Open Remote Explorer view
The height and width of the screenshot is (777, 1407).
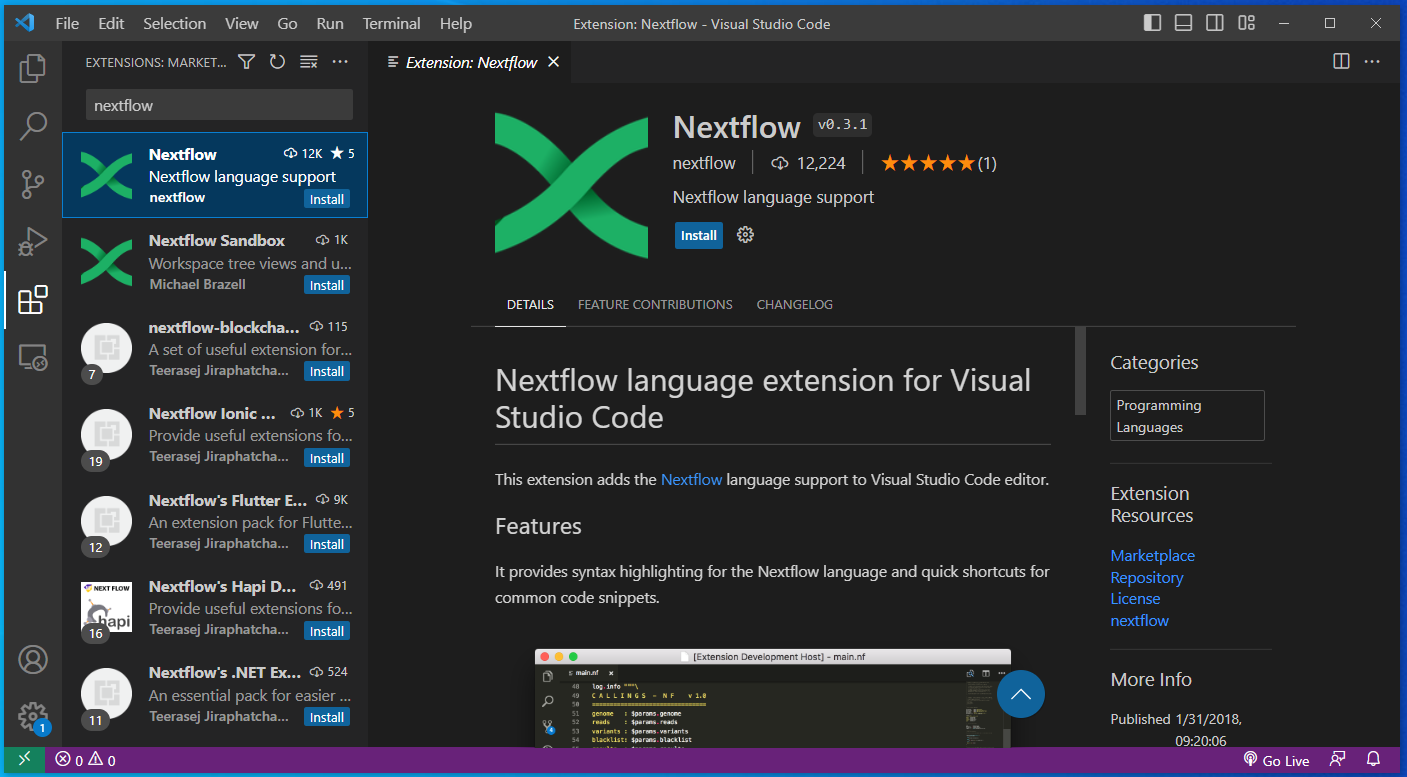[x=33, y=357]
